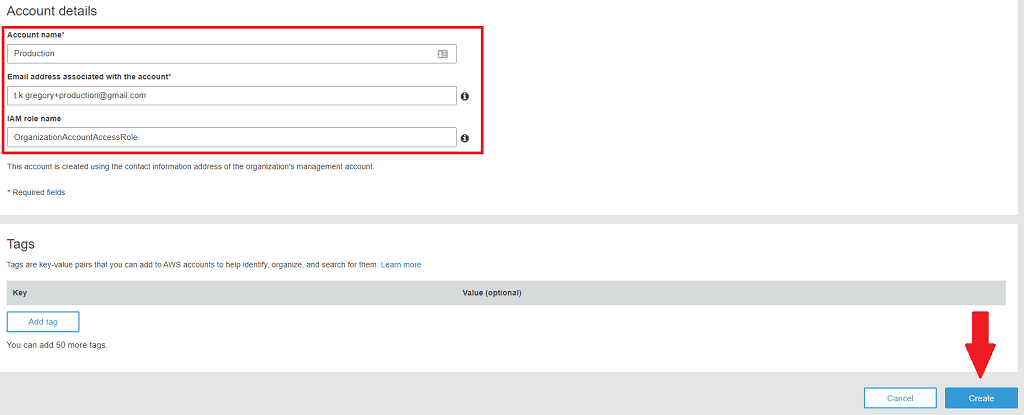Image resolution: width=1024 pixels, height=415 pixels.
Task: Click into the Email address input field
Action: click(231, 96)
